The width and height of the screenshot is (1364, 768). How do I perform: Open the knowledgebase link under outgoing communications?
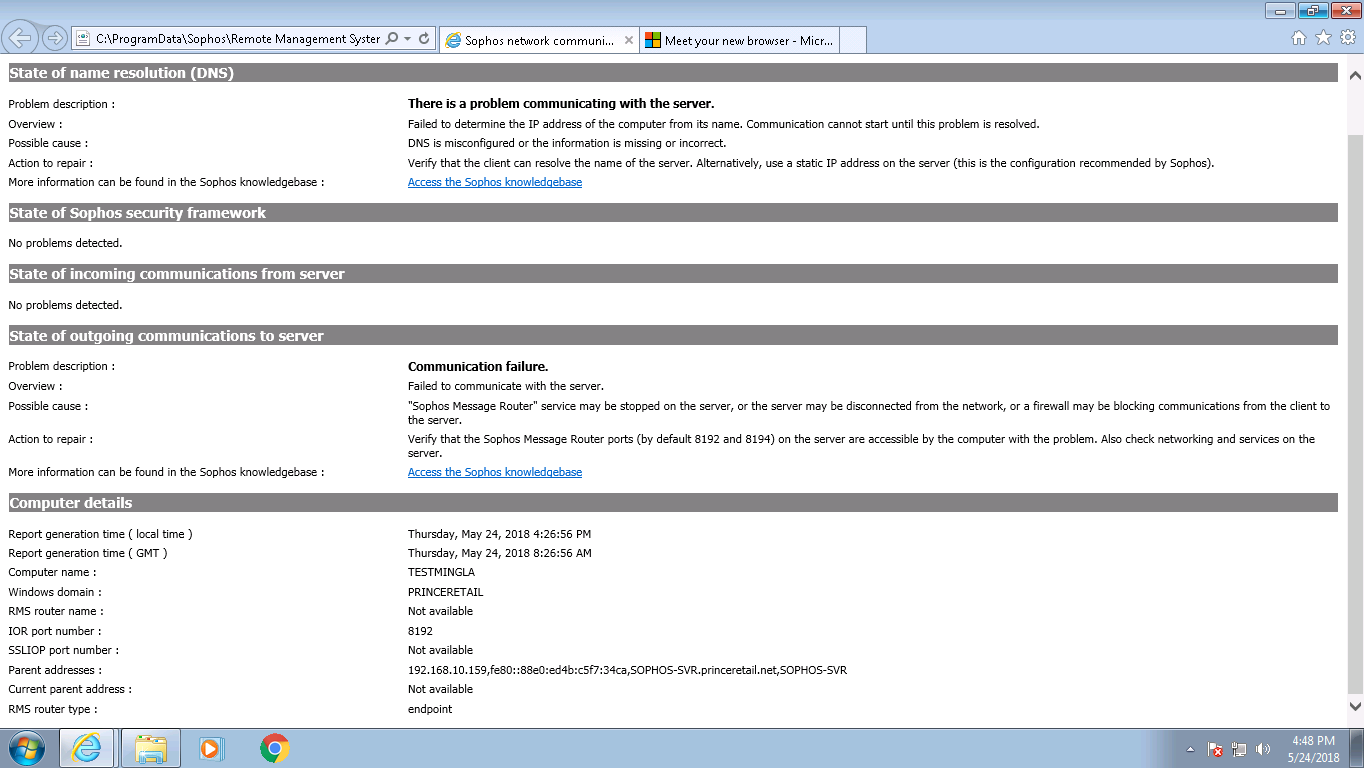coord(494,472)
